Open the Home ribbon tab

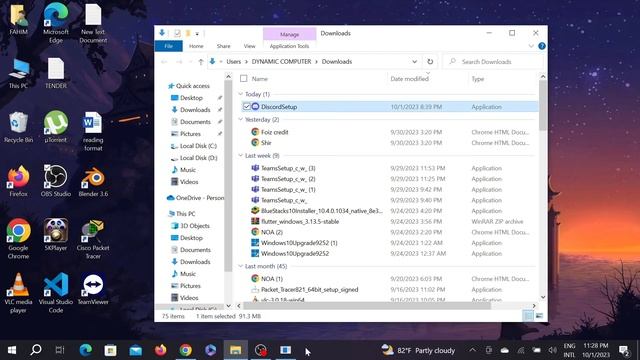(x=196, y=46)
